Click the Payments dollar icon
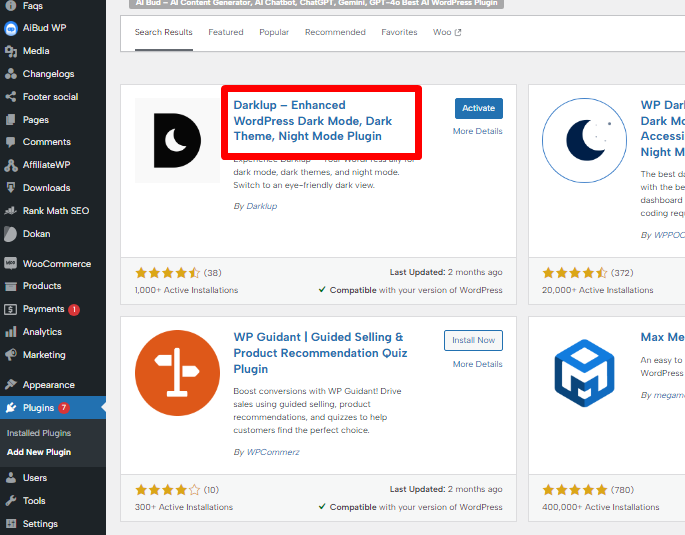Screen dimensions: 685x535 (x=10, y=309)
